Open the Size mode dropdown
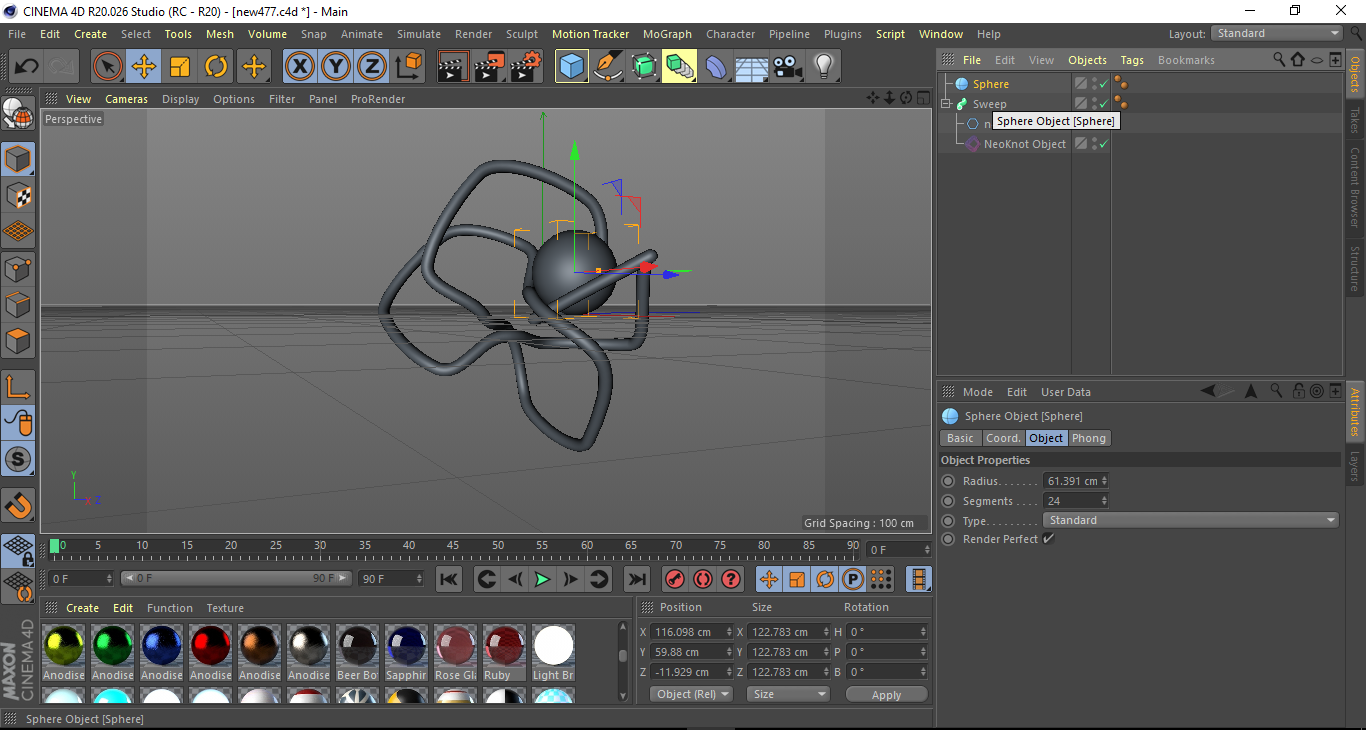This screenshot has width=1366, height=730. pyautogui.click(x=789, y=694)
